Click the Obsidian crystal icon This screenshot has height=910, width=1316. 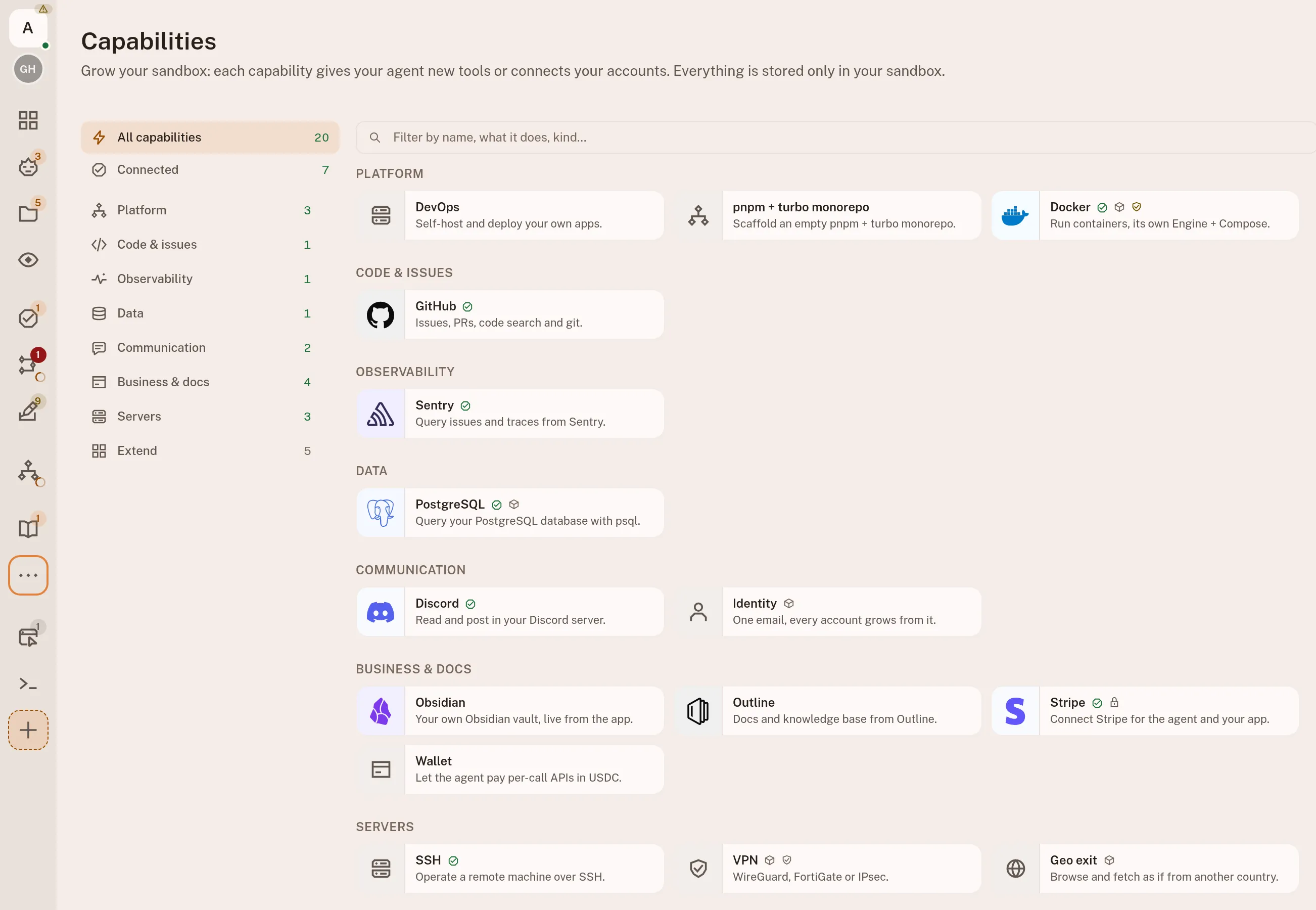(x=380, y=711)
